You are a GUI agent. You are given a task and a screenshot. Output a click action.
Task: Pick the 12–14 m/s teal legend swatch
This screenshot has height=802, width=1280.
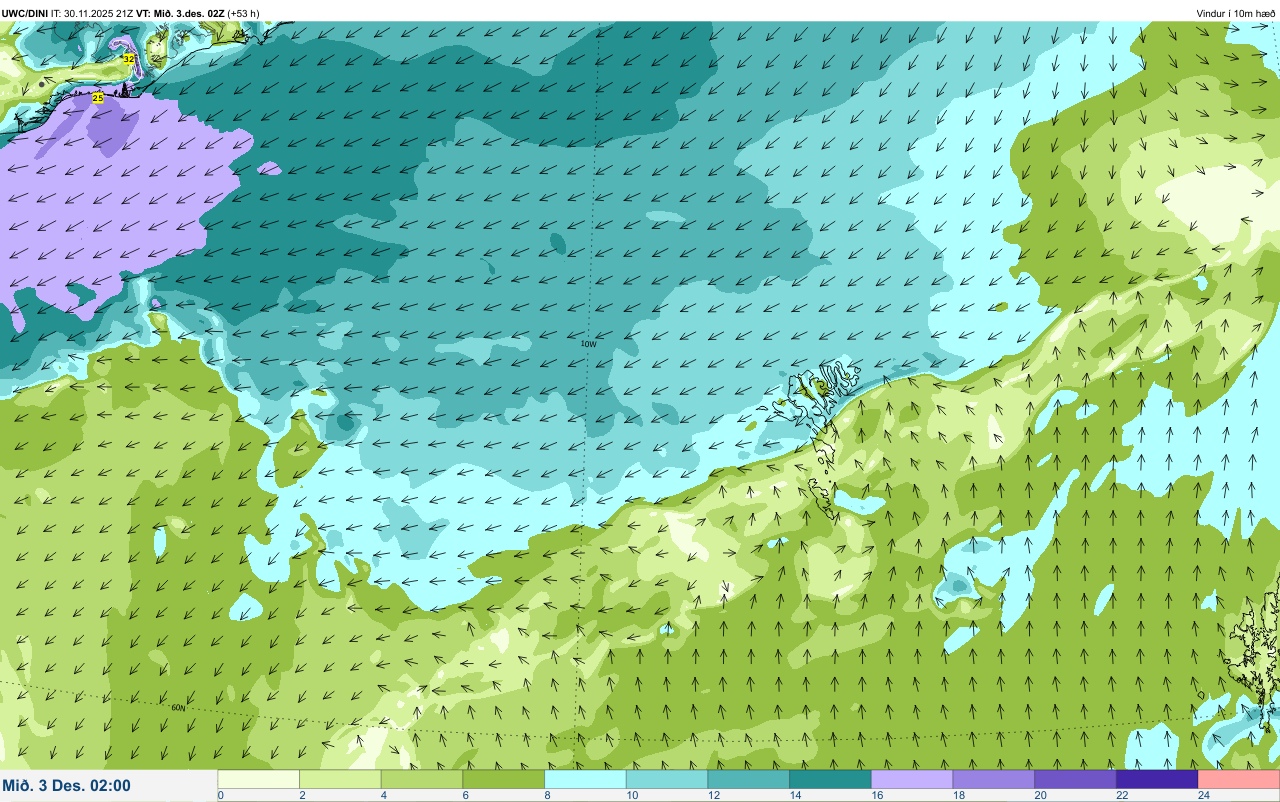pos(749,779)
